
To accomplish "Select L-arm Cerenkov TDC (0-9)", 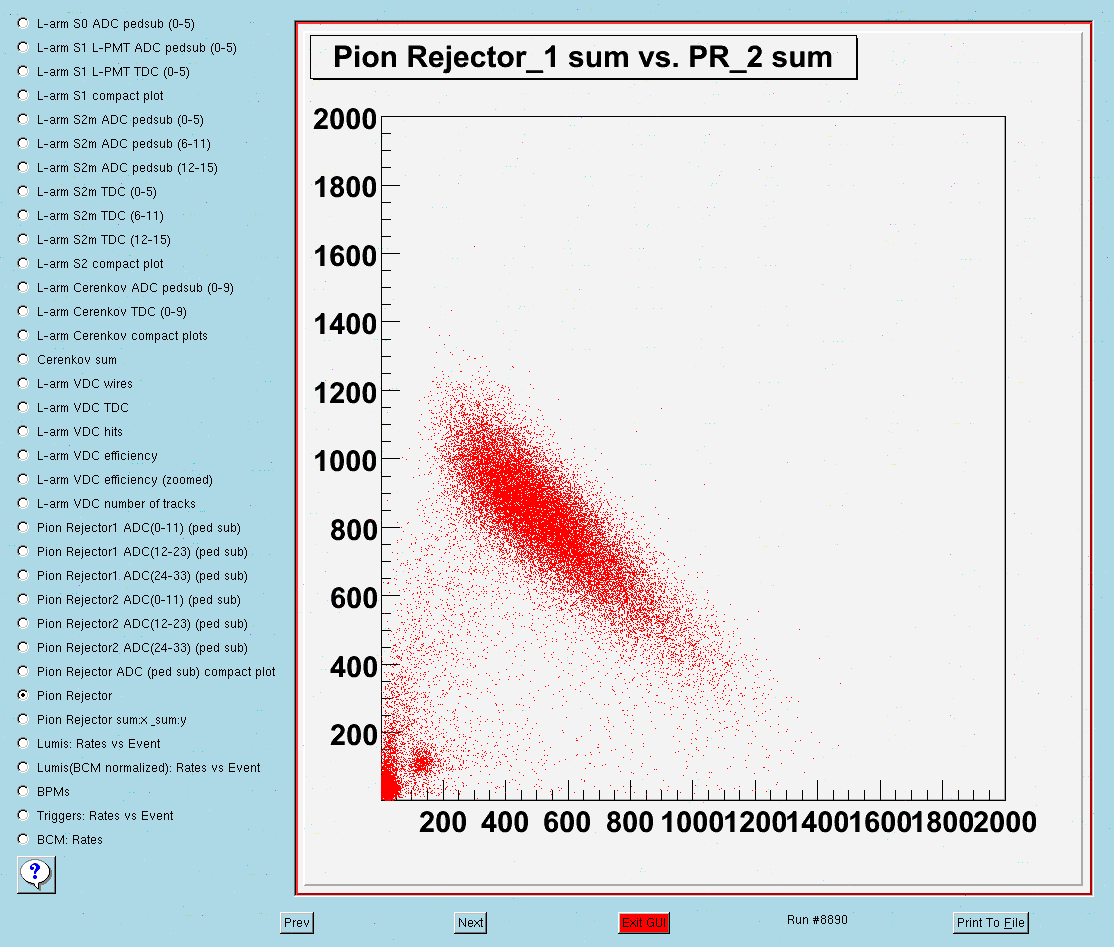I will [x=23, y=311].
